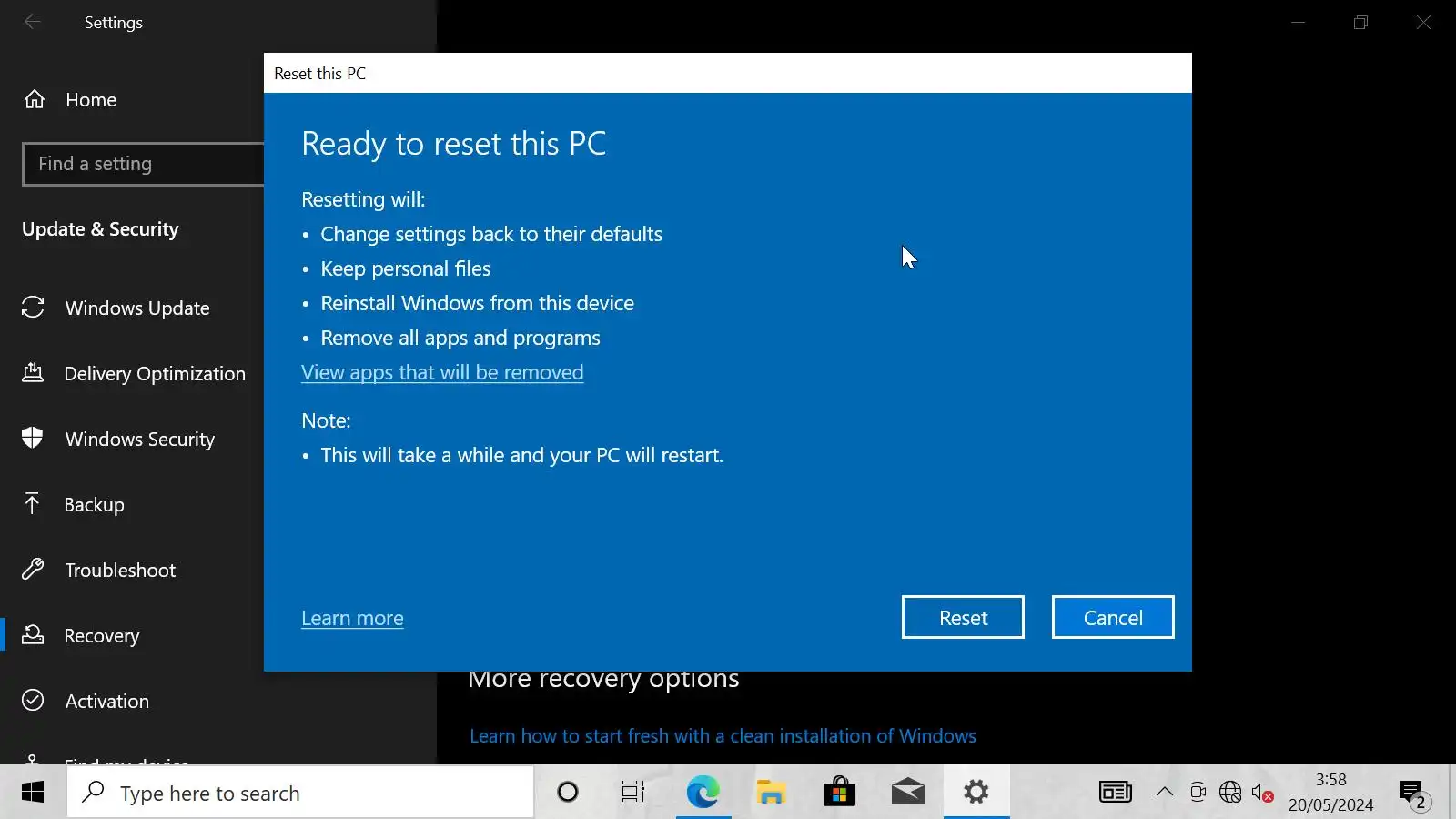Viewport: 1456px width, 819px height.
Task: Open the Windows Security section
Action: point(118,439)
